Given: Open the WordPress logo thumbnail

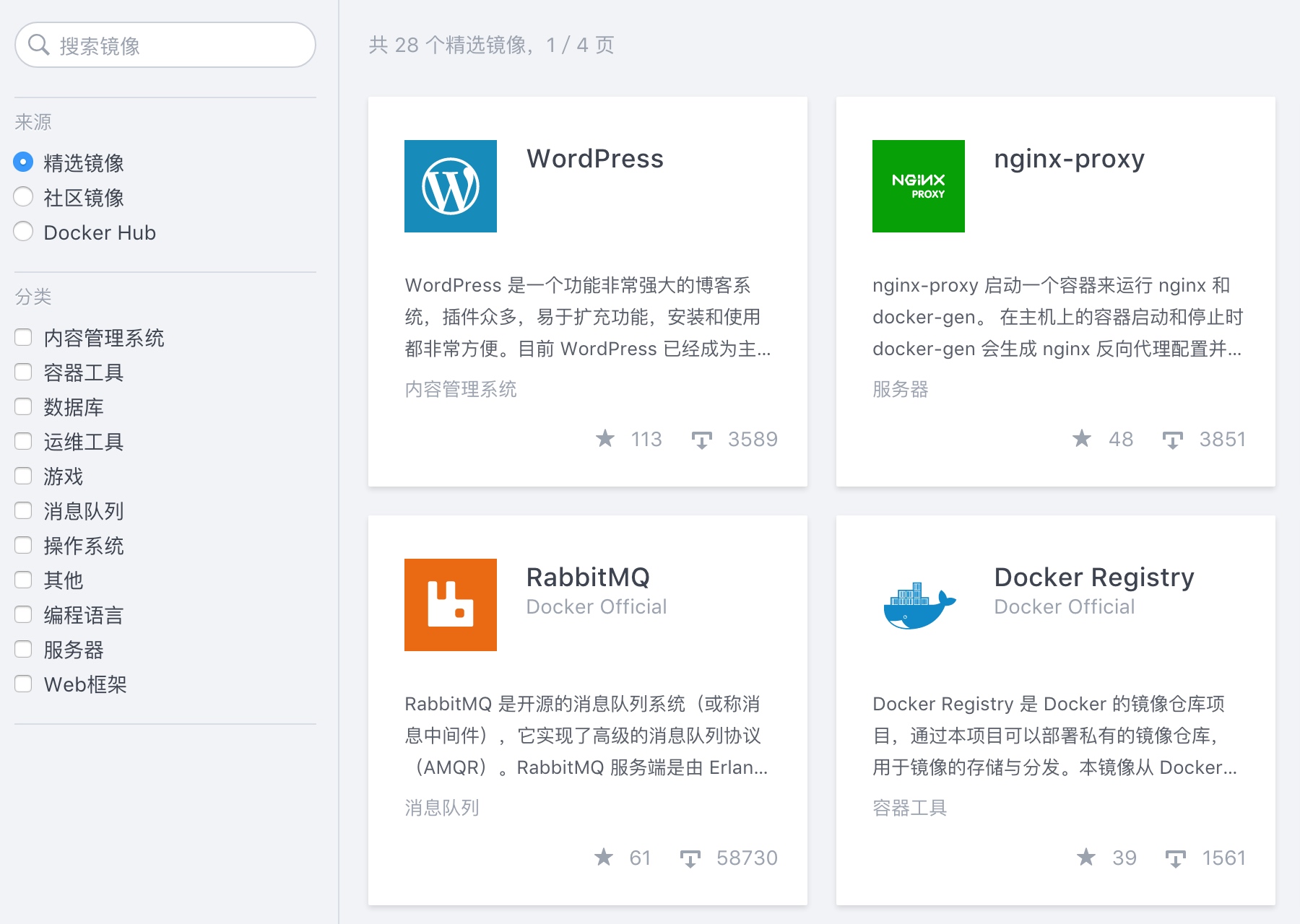Looking at the screenshot, I should [451, 186].
